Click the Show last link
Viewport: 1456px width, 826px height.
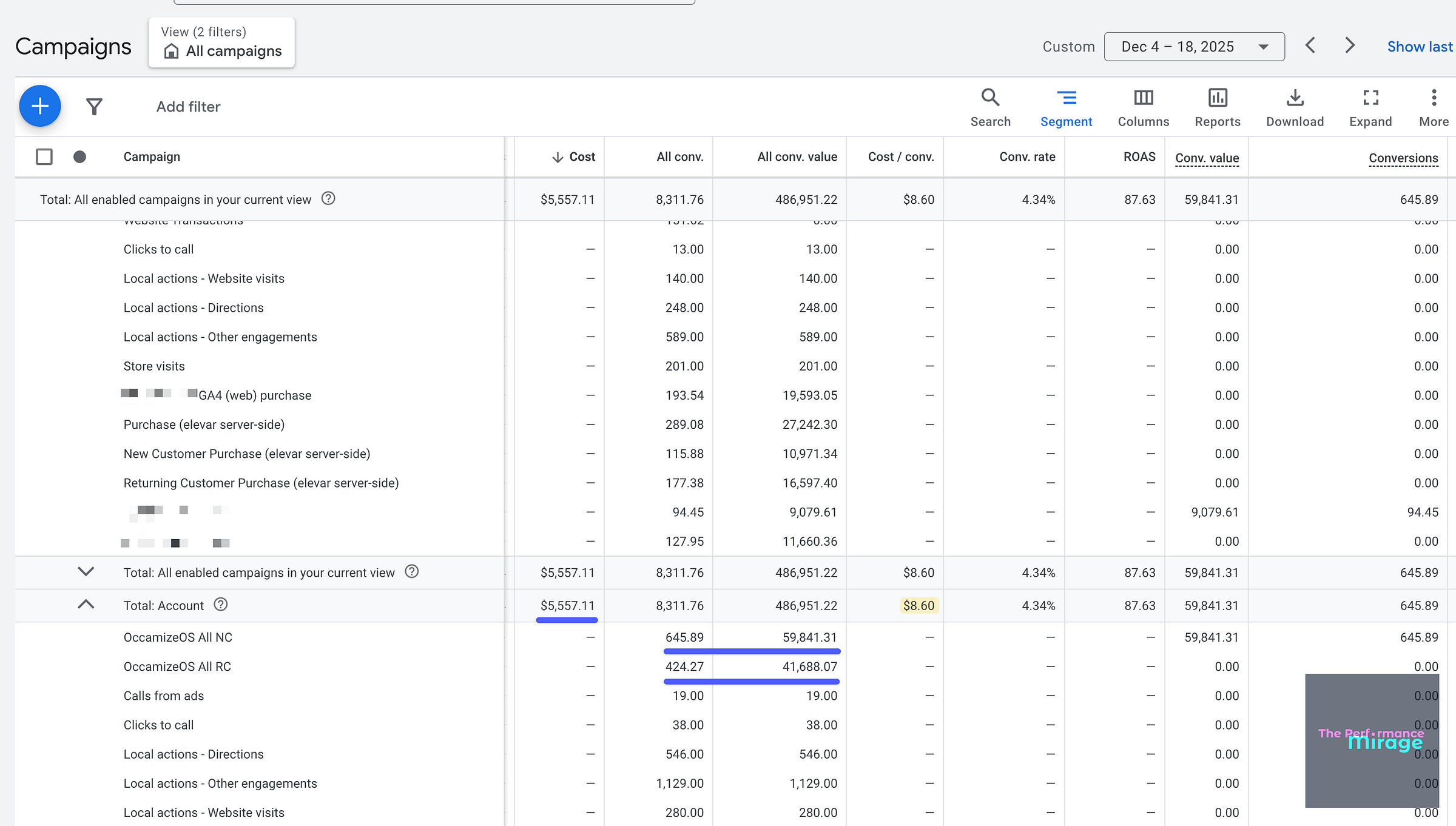1419,47
